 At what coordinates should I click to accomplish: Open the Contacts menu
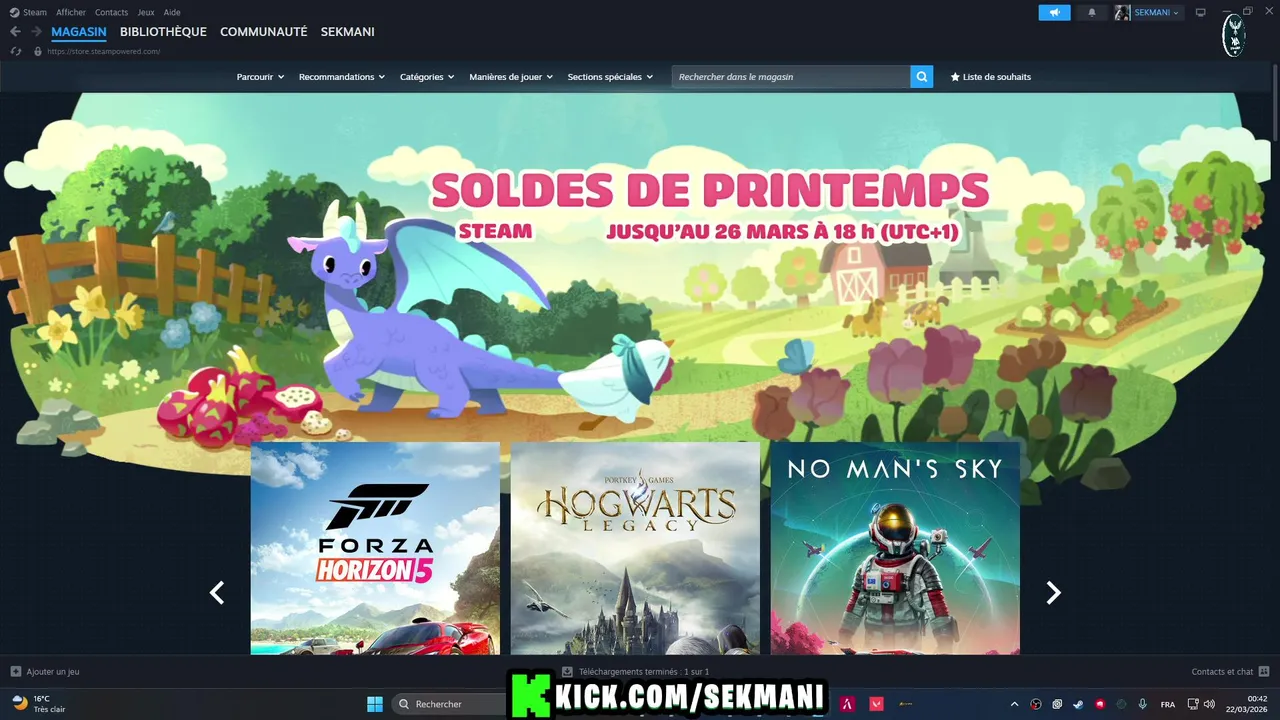coord(111,12)
